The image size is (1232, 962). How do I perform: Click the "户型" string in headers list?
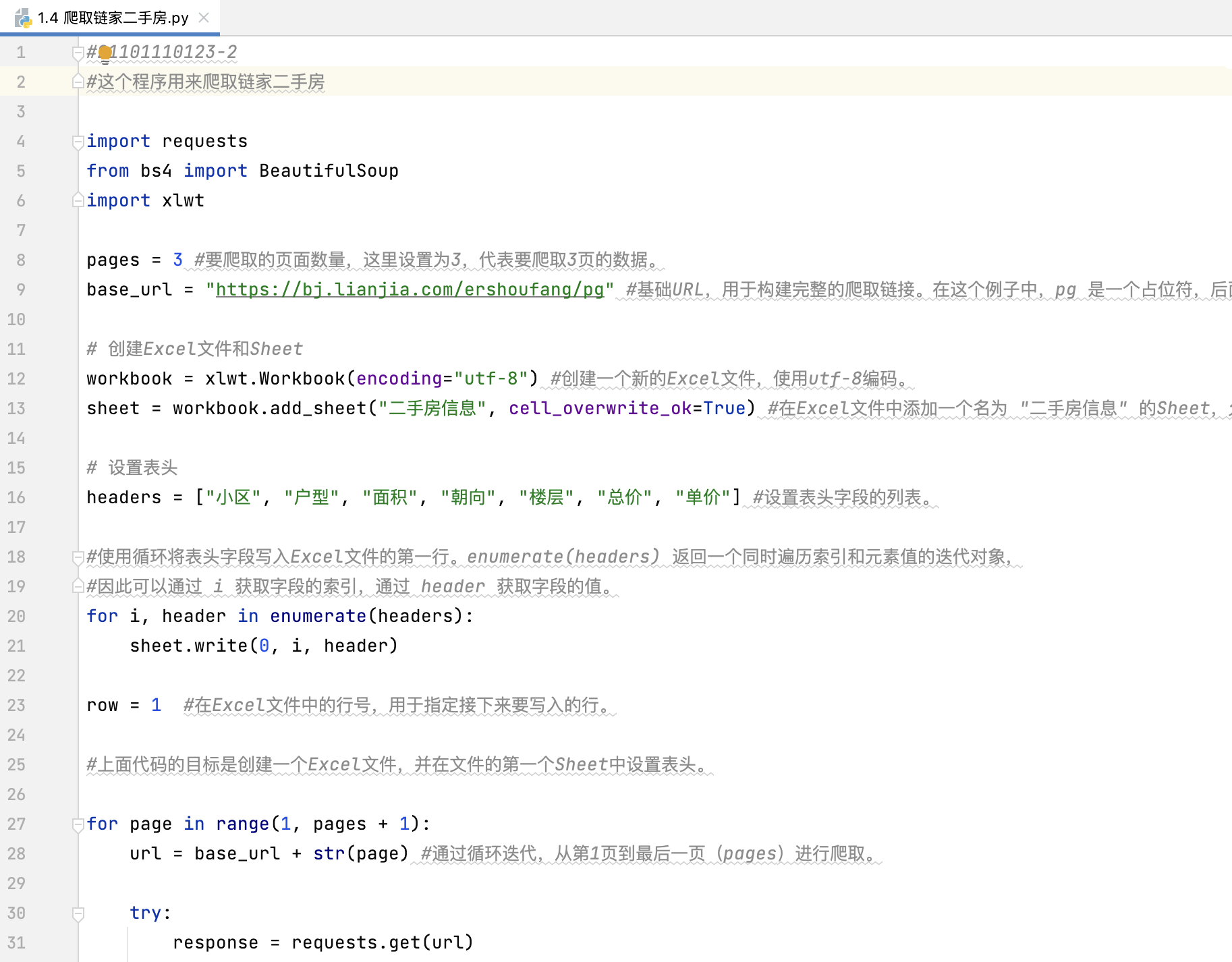(x=311, y=497)
